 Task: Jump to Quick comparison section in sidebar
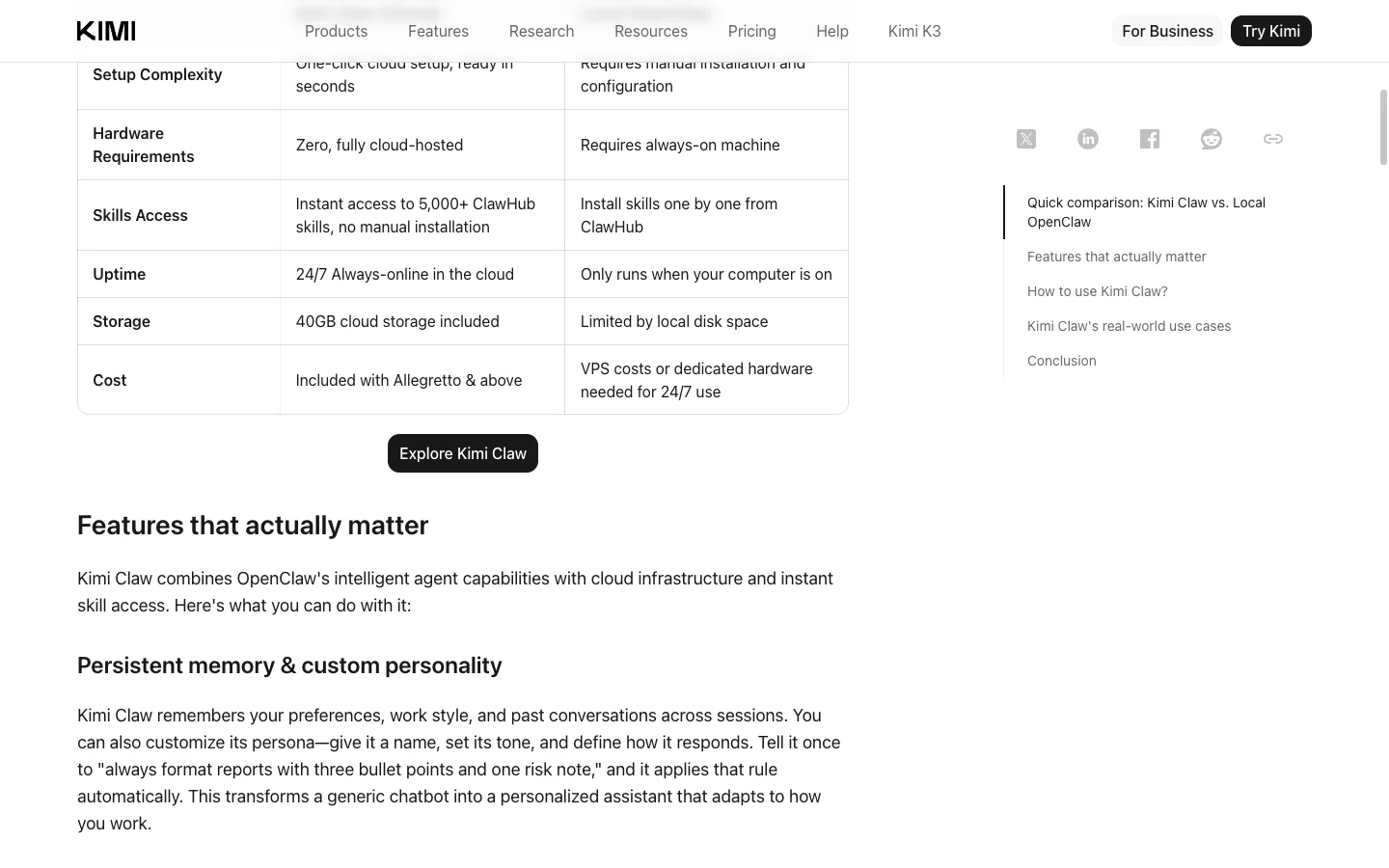1146,212
